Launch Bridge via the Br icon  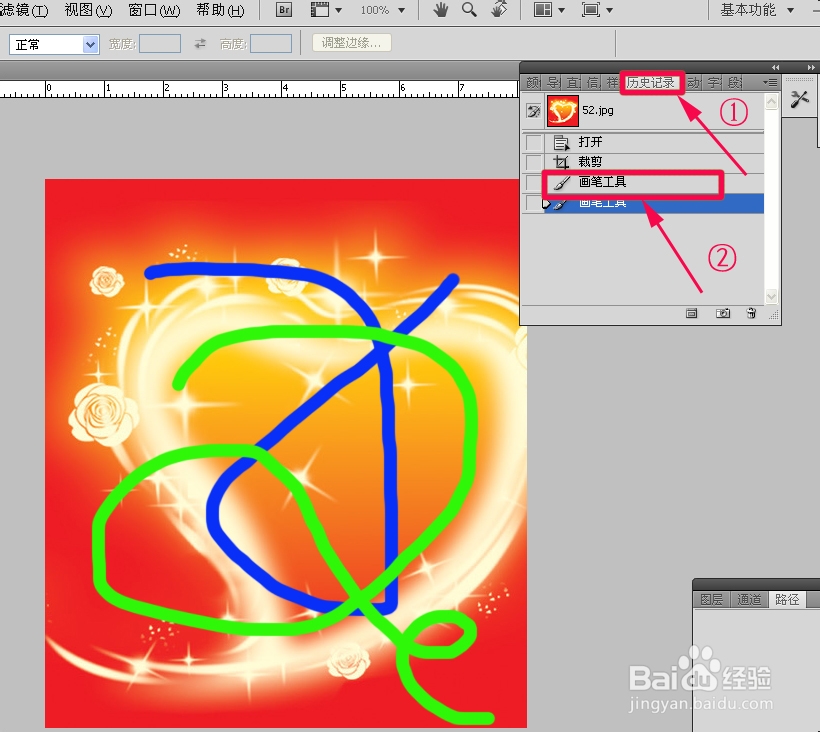coord(283,9)
